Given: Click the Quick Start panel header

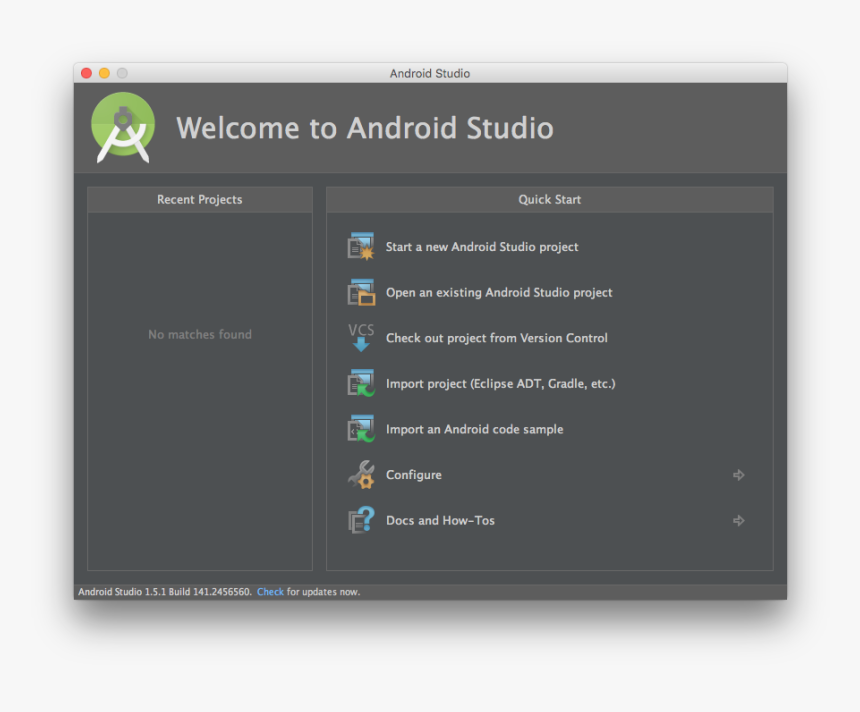Looking at the screenshot, I should pos(549,199).
